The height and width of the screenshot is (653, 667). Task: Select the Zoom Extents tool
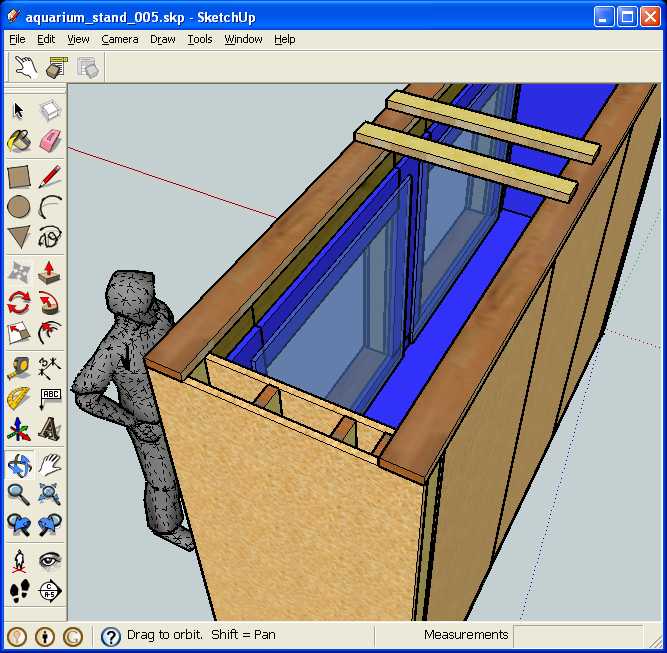pos(50,495)
